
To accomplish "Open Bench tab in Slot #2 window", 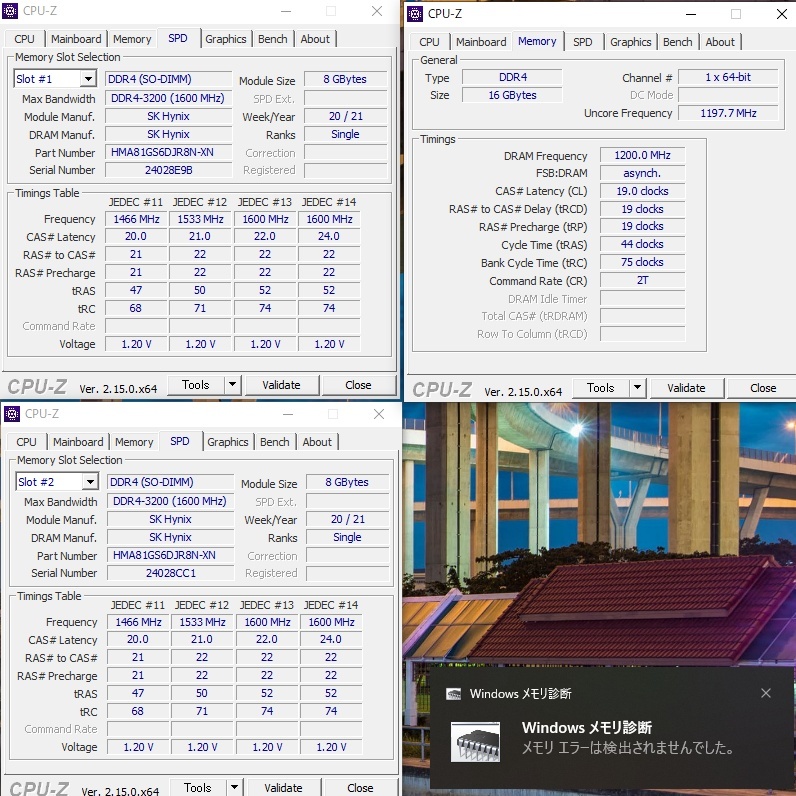I will [x=275, y=442].
